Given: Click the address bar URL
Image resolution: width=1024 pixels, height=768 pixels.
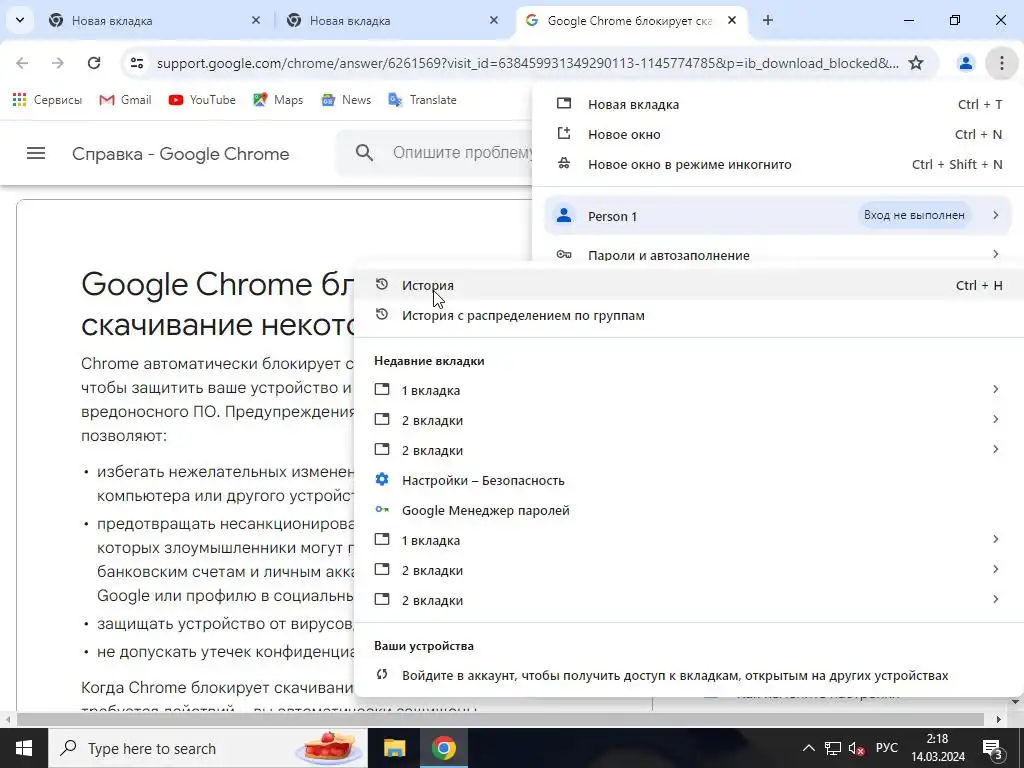Looking at the screenshot, I should [528, 63].
